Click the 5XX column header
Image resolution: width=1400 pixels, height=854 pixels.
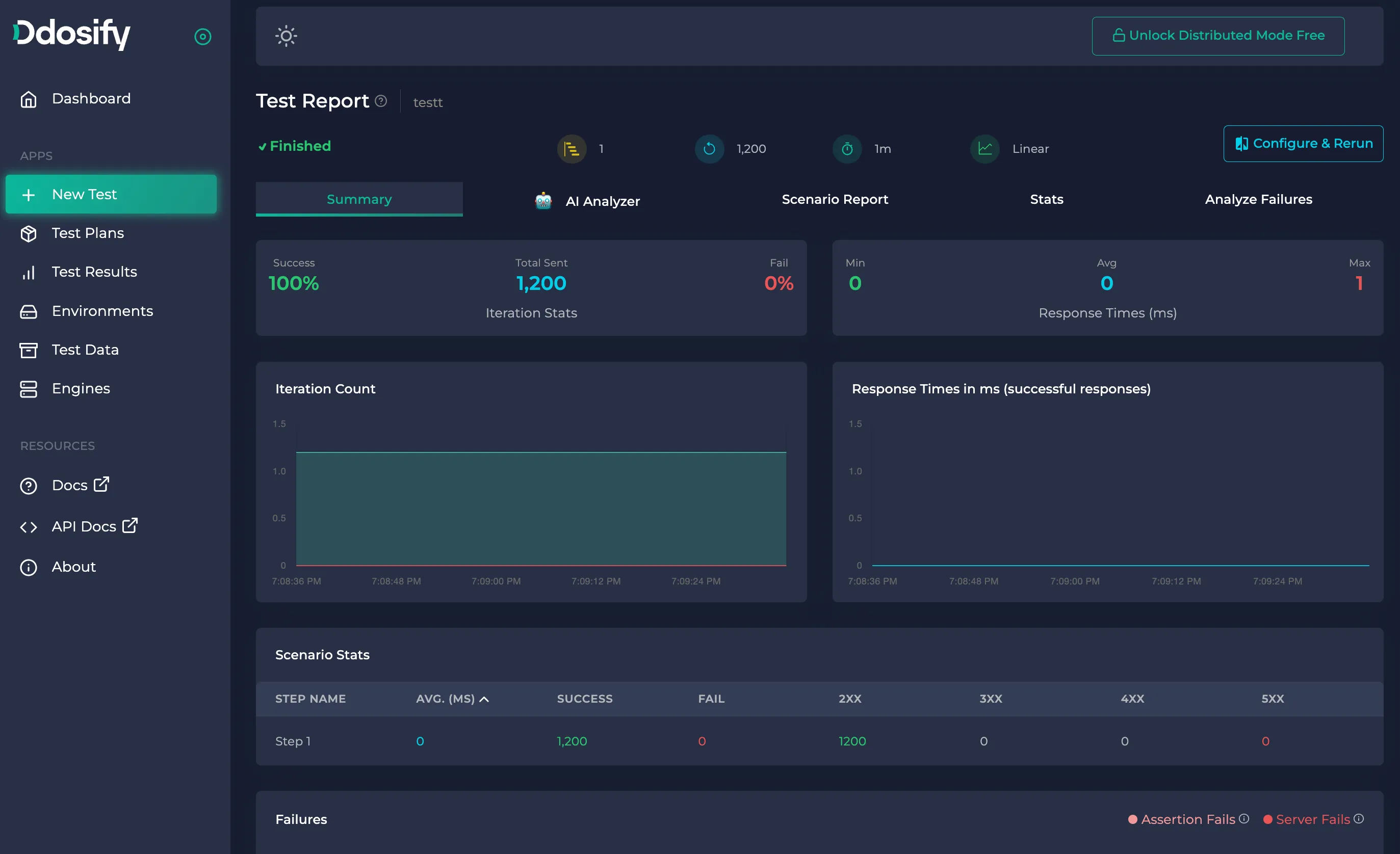tap(1272, 699)
